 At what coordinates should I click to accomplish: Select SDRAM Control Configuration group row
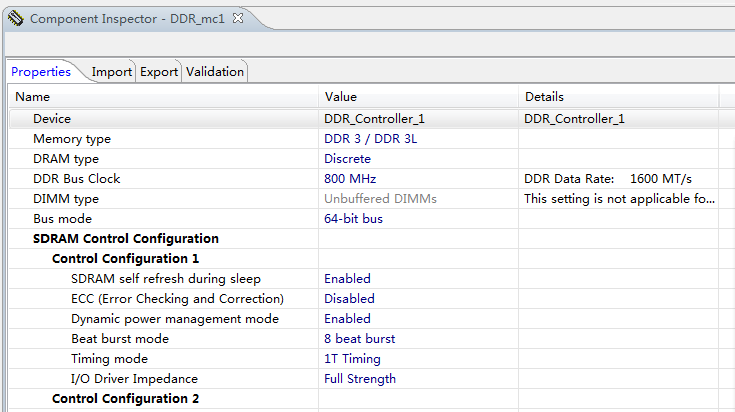[125, 239]
